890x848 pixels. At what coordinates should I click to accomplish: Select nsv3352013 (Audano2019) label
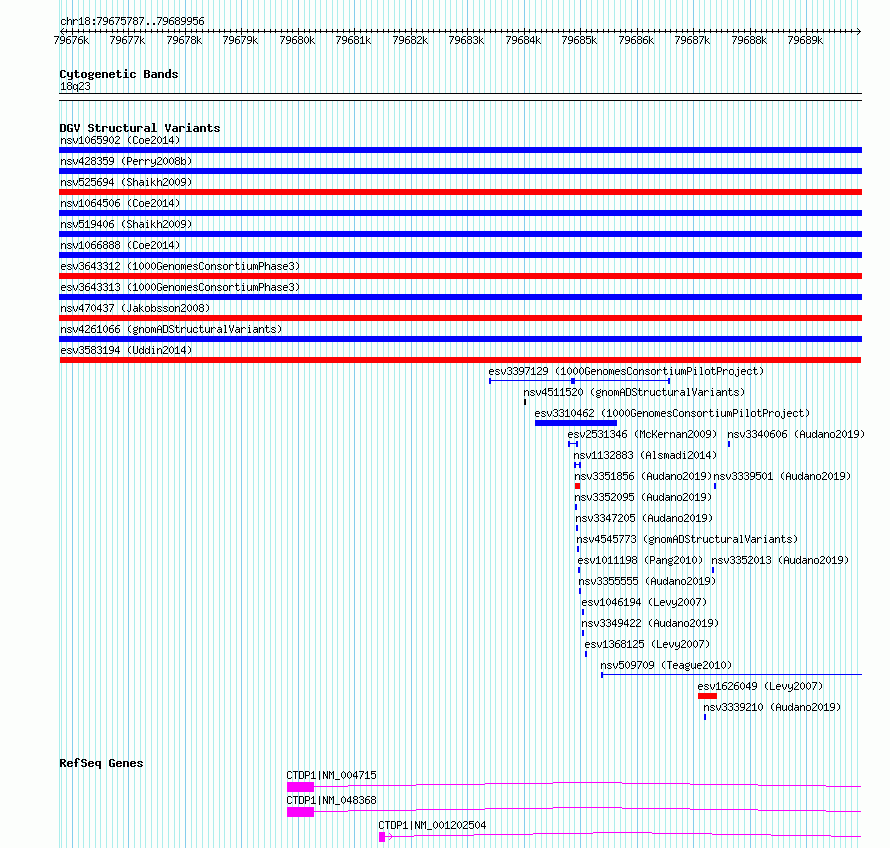pyautogui.click(x=780, y=560)
